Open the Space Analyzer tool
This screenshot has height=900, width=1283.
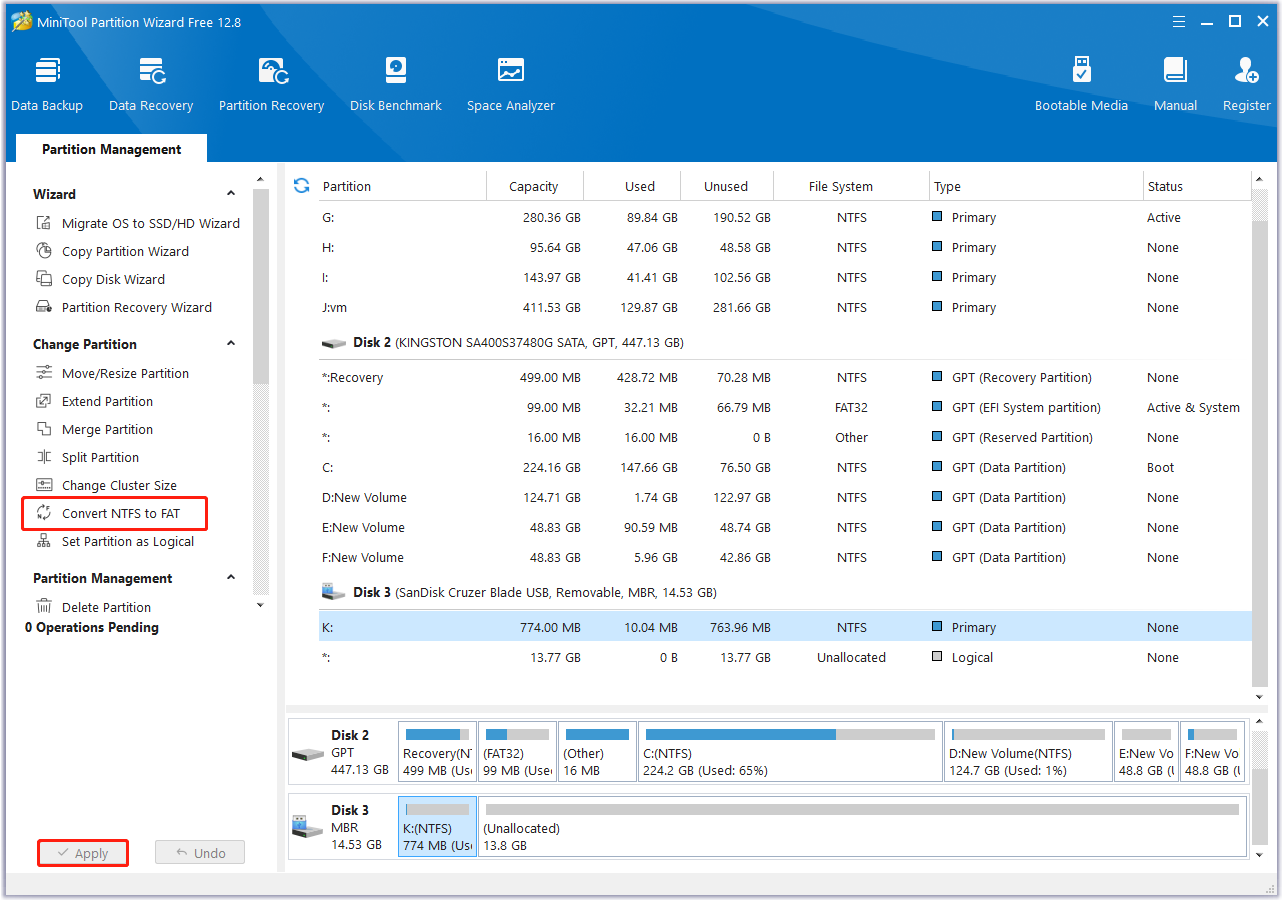pyautogui.click(x=510, y=85)
